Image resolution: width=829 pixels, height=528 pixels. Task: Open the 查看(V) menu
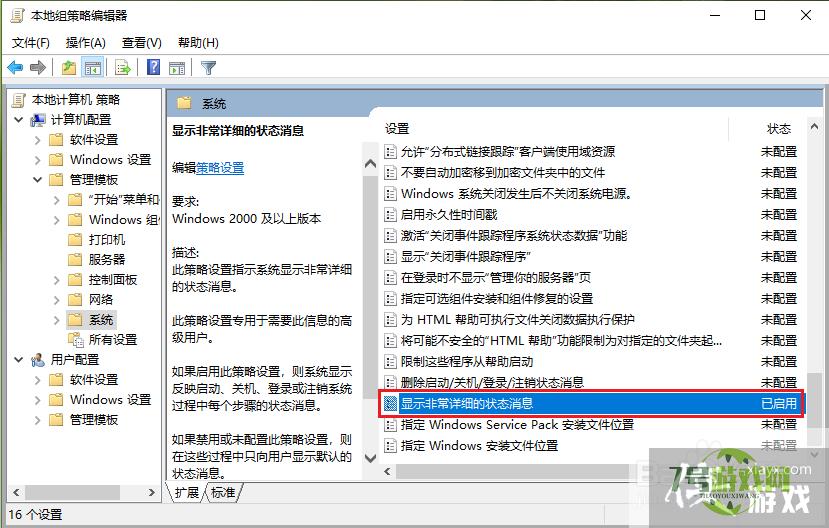tap(142, 43)
